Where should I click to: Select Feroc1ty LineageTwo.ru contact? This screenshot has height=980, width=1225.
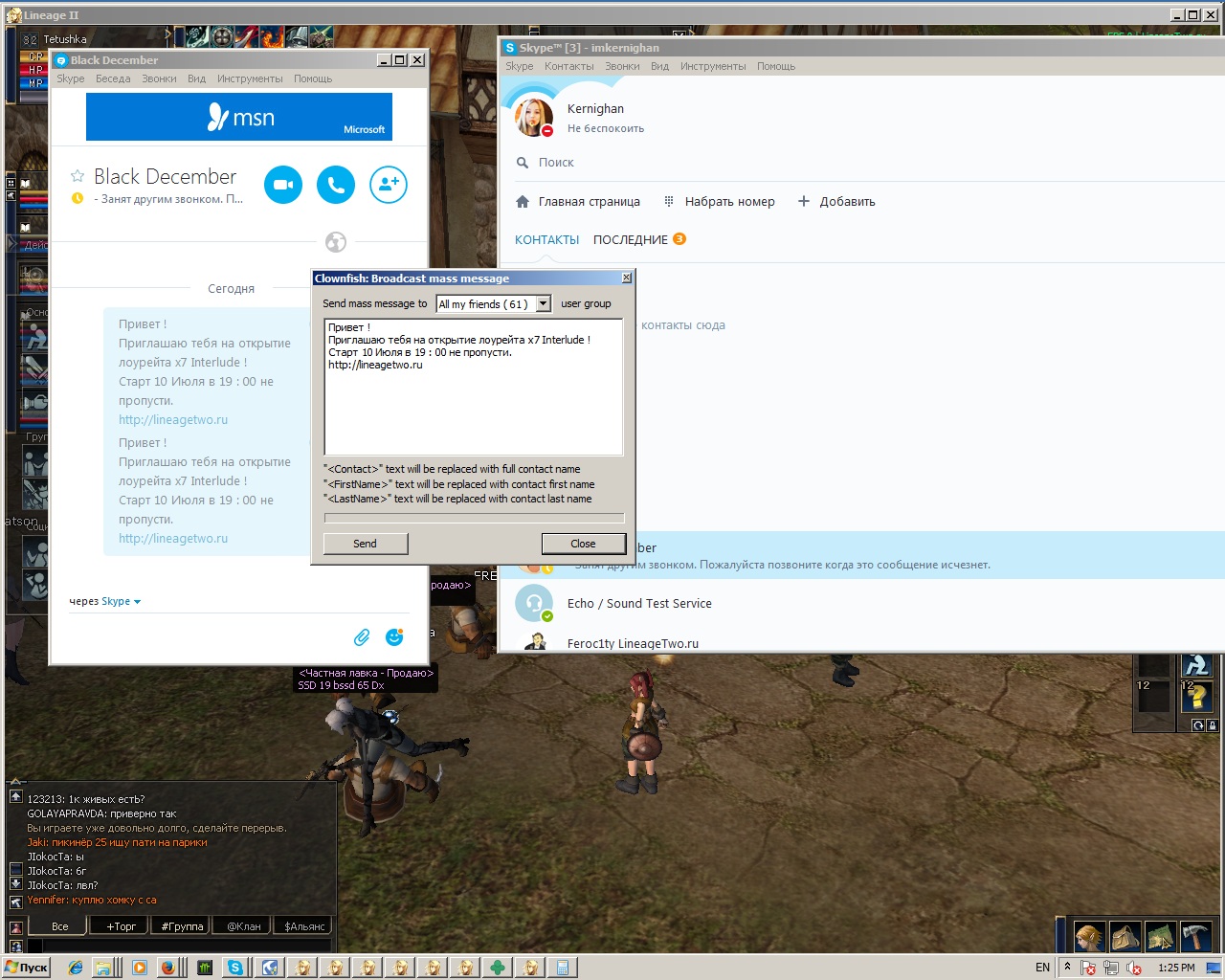[633, 643]
